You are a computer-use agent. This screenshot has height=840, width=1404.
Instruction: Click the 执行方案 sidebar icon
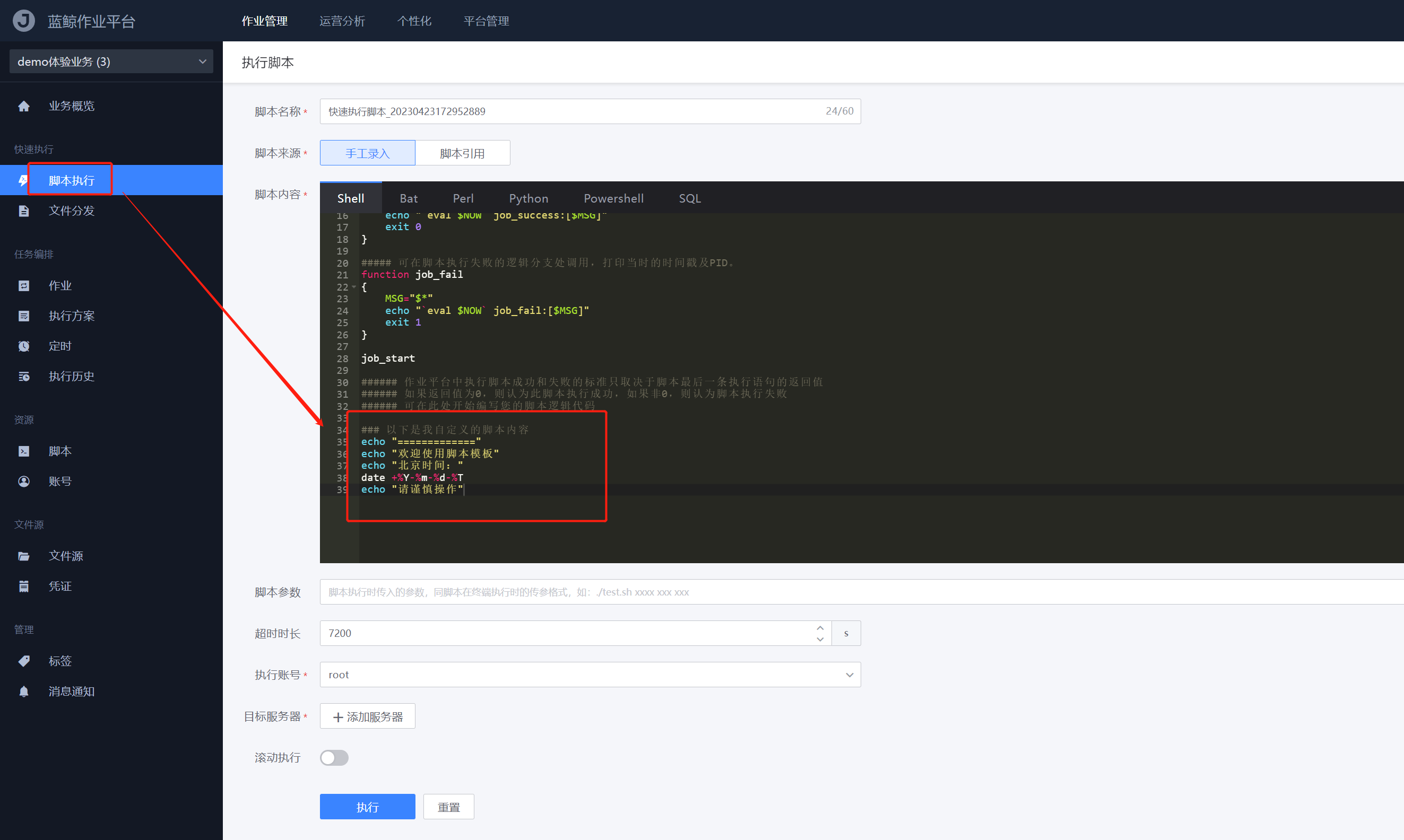pyautogui.click(x=24, y=316)
